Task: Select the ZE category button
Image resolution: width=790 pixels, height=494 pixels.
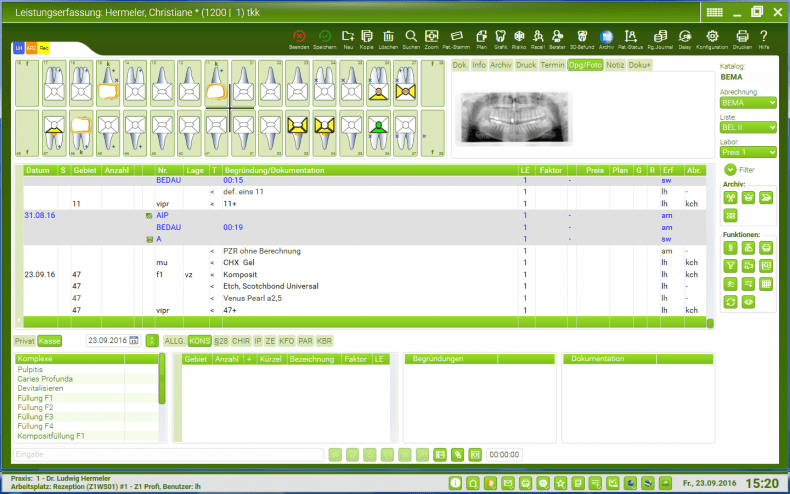Action: coord(270,341)
